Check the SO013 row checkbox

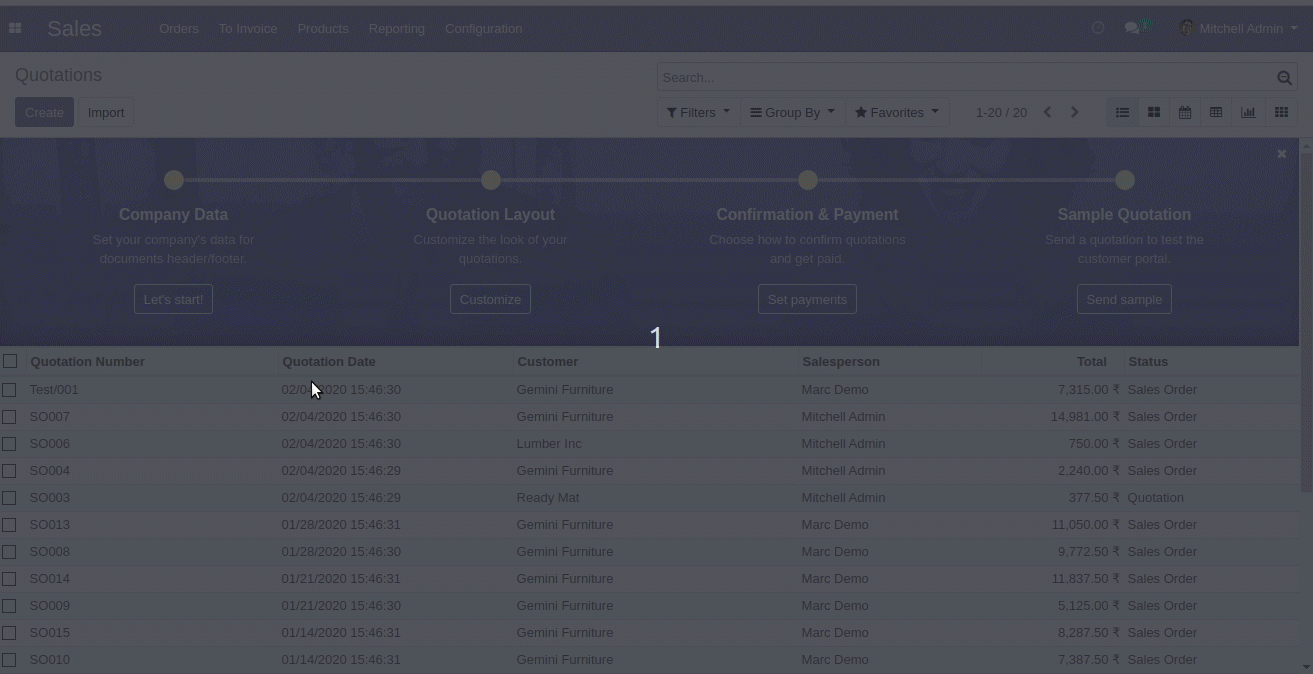(9, 524)
